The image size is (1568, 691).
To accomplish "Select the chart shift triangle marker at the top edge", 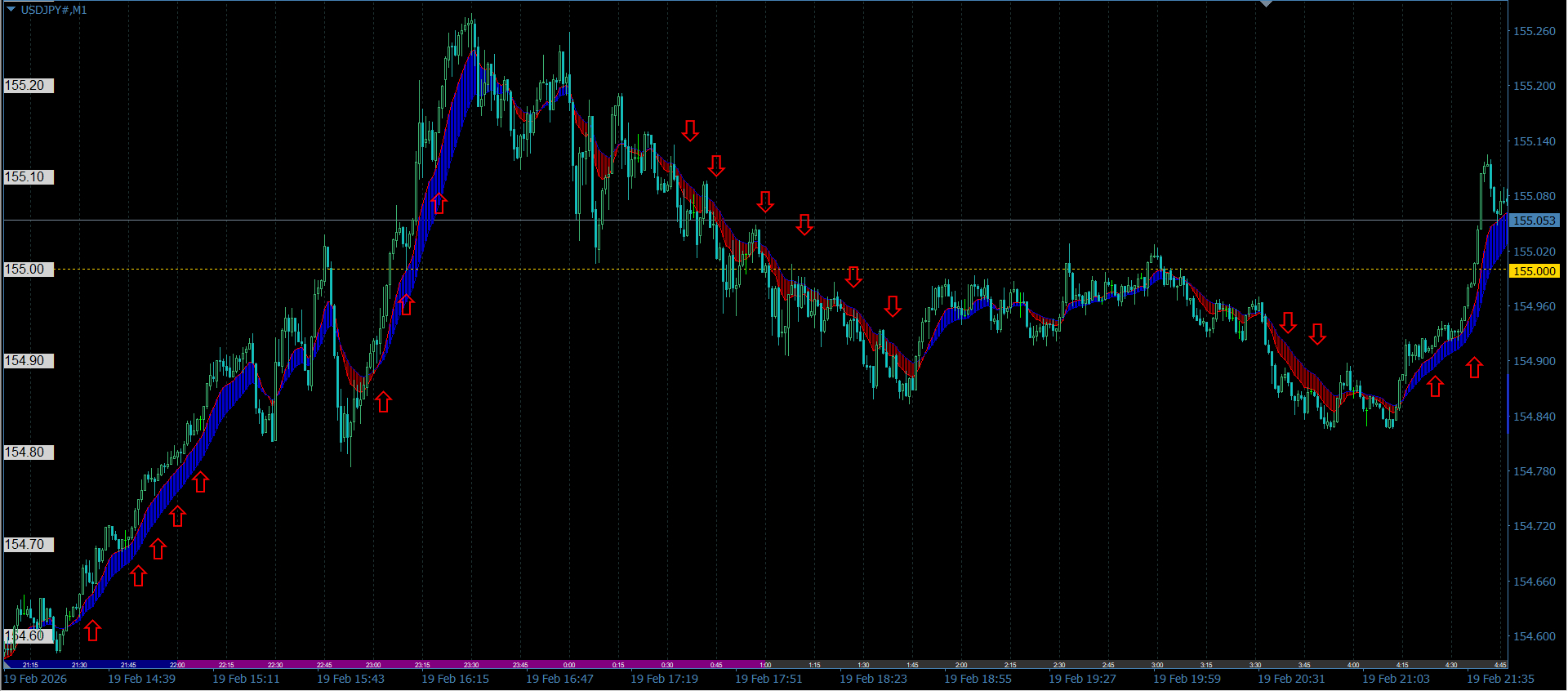I will [x=1266, y=4].
